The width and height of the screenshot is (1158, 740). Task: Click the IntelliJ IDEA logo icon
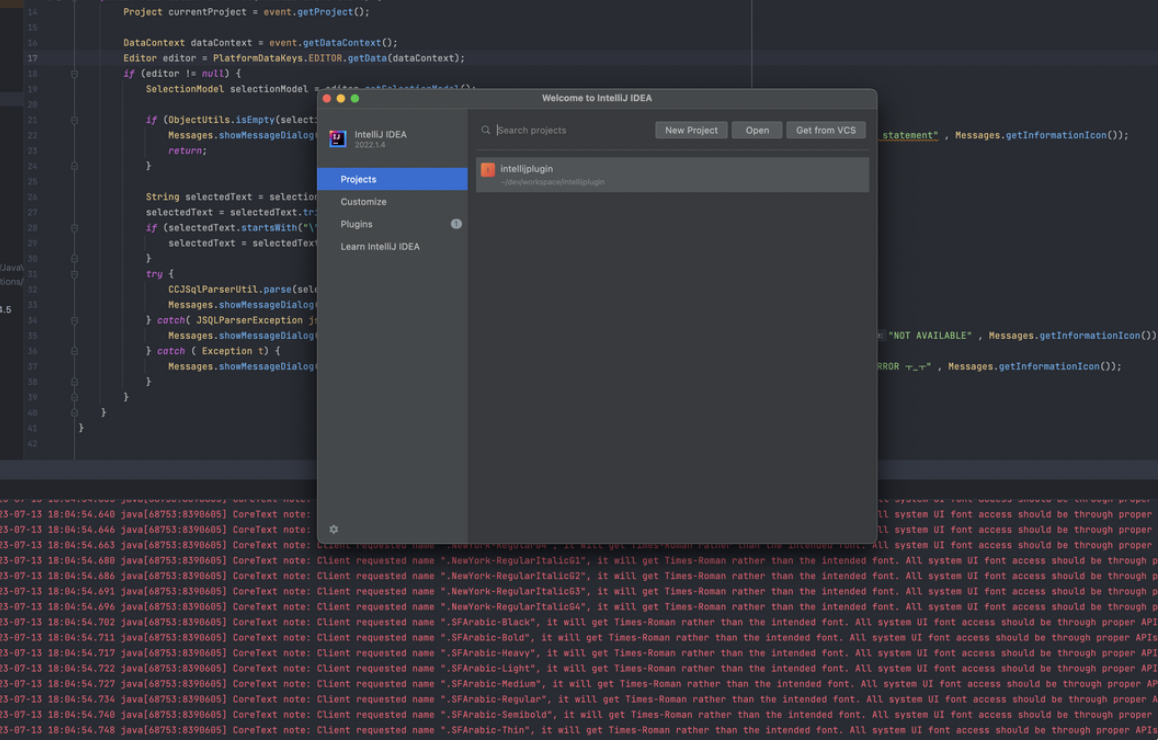(x=338, y=138)
